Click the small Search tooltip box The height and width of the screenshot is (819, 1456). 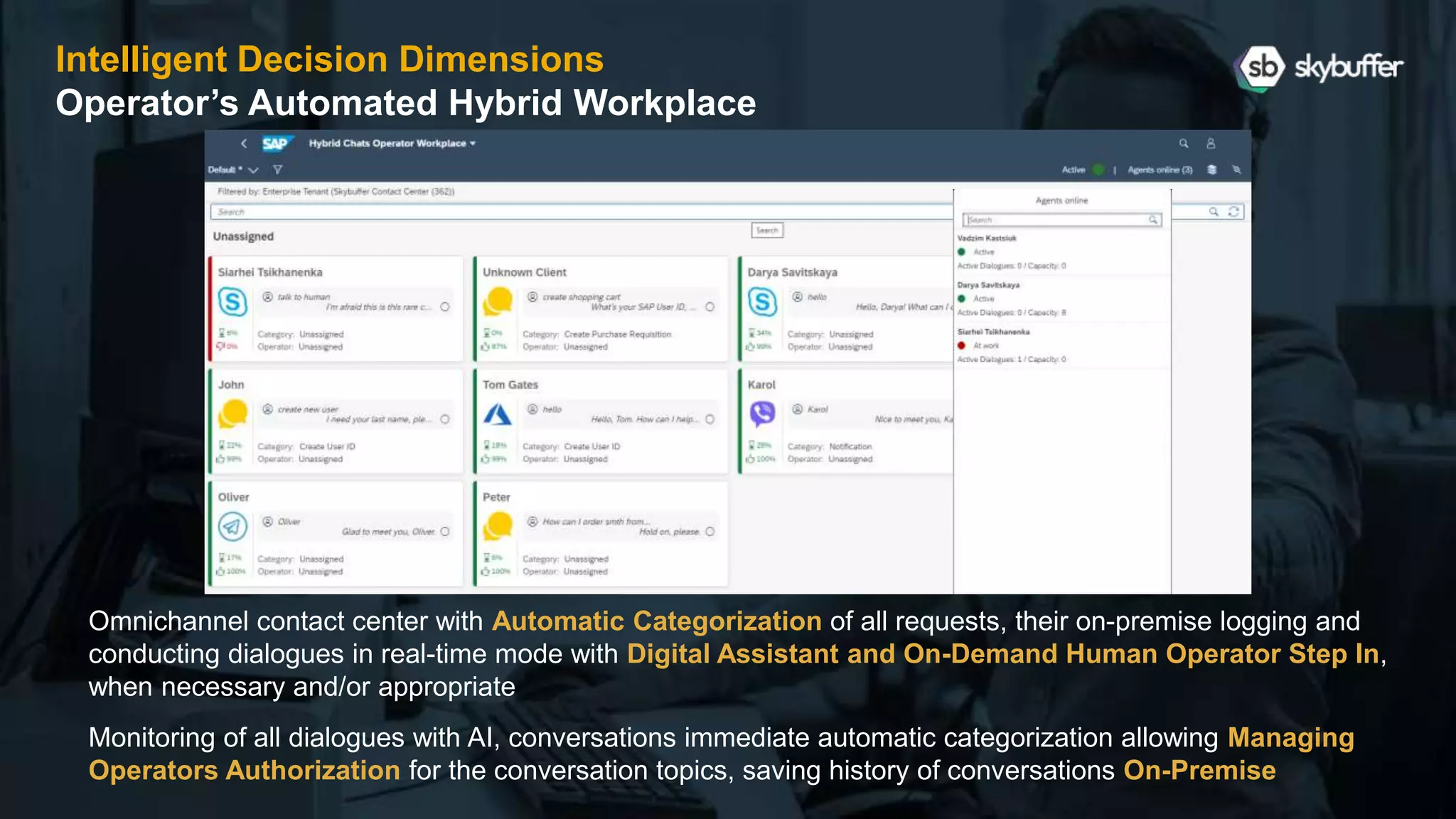pyautogui.click(x=768, y=230)
